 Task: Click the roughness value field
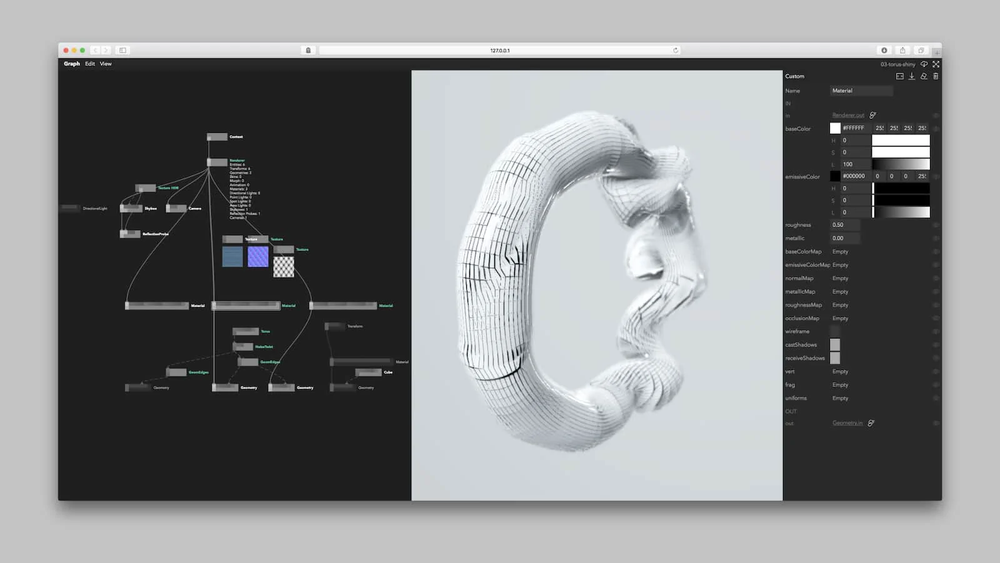845,225
